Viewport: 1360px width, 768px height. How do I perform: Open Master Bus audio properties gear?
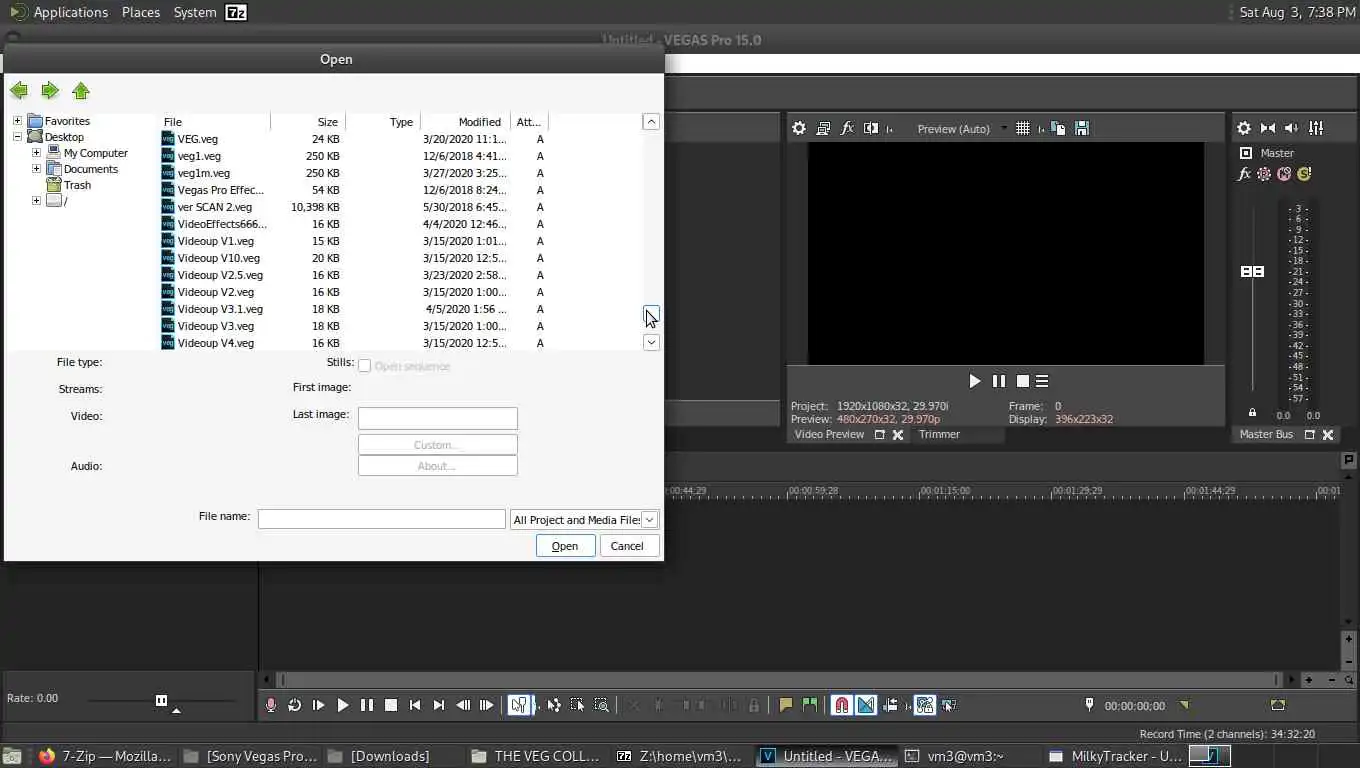[x=1244, y=128]
